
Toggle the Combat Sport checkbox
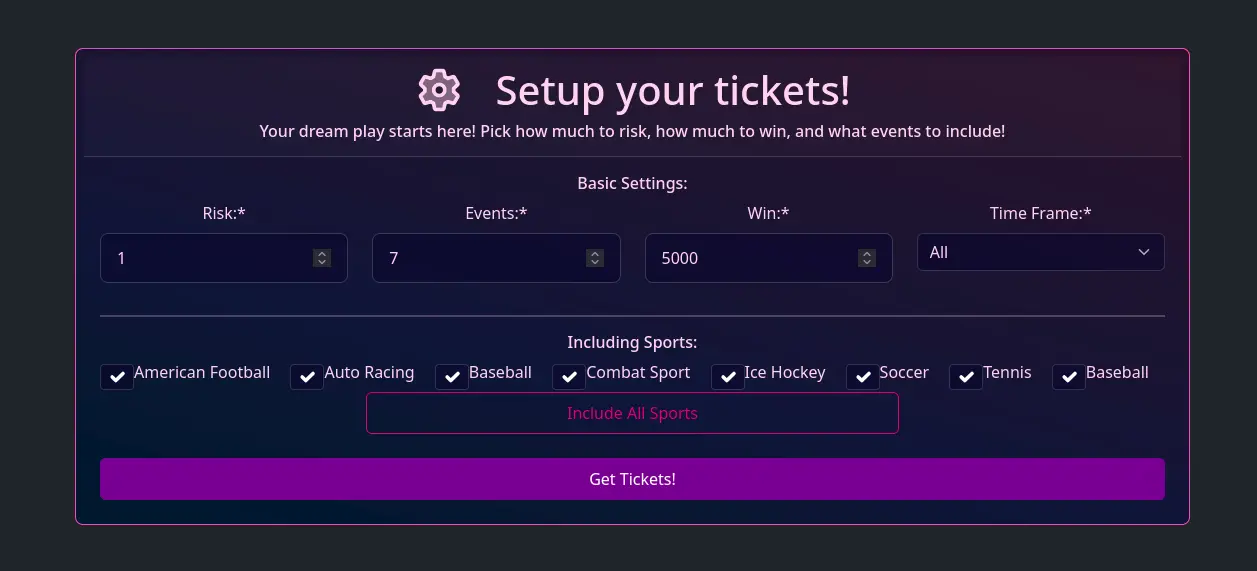[569, 377]
